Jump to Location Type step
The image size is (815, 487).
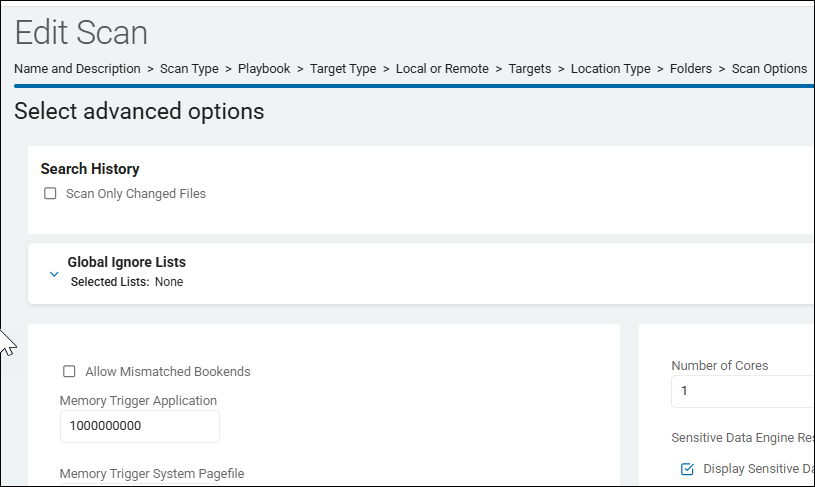point(611,69)
